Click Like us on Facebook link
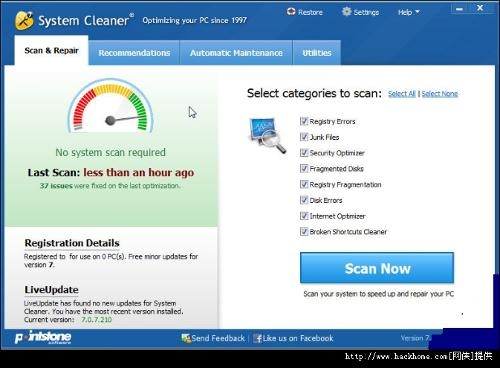 [x=298, y=338]
